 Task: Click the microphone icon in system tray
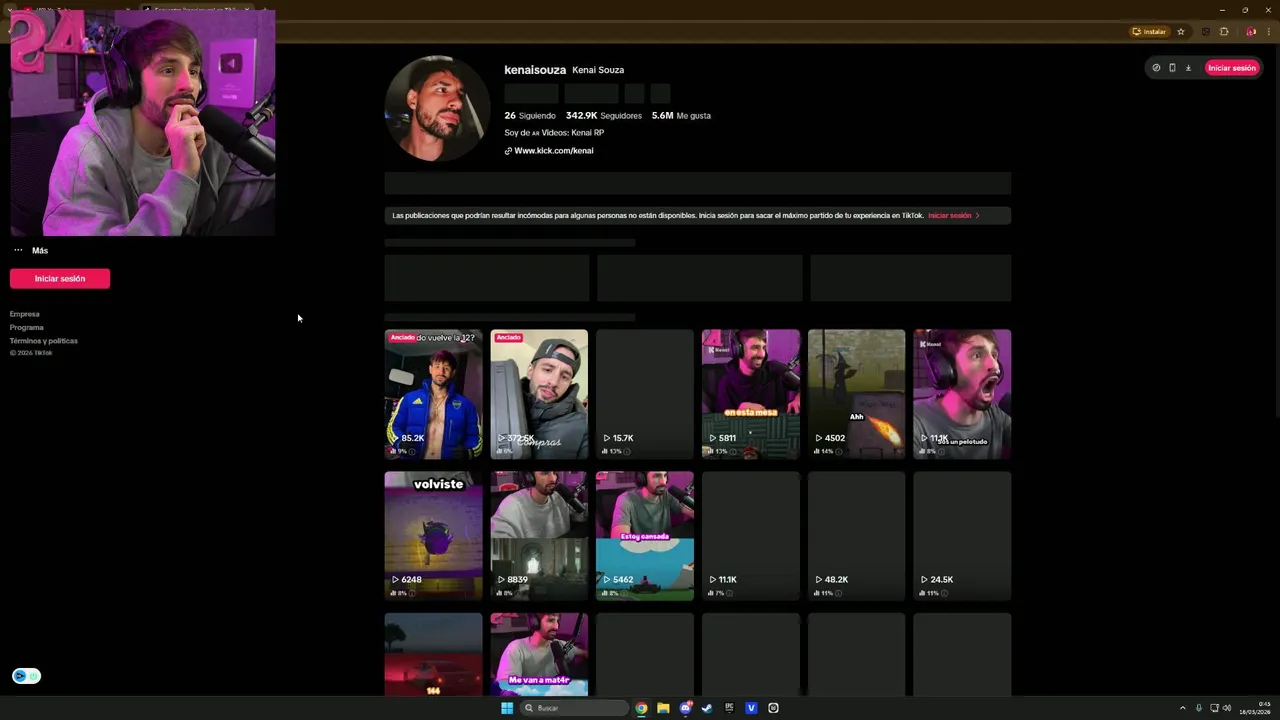tap(1199, 708)
